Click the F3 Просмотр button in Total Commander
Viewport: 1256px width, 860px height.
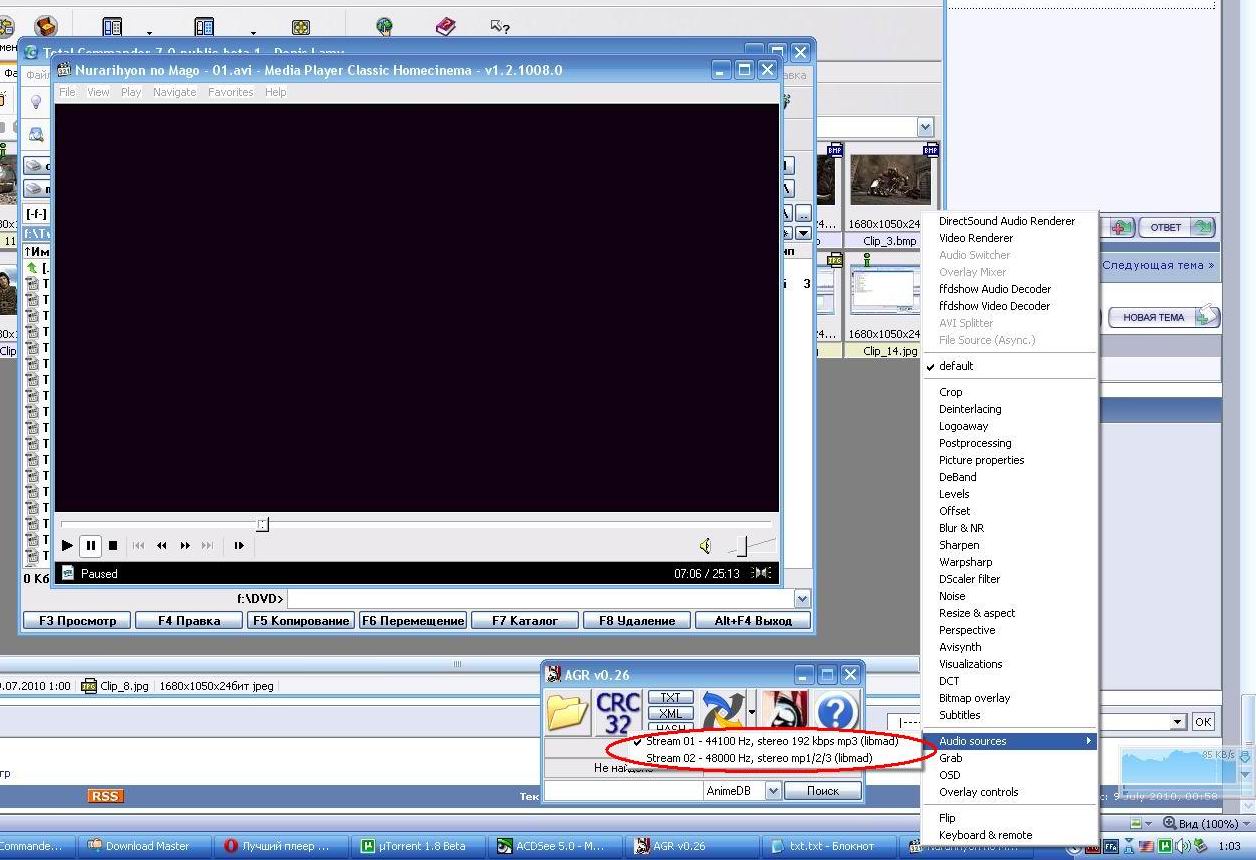pyautogui.click(x=77, y=621)
